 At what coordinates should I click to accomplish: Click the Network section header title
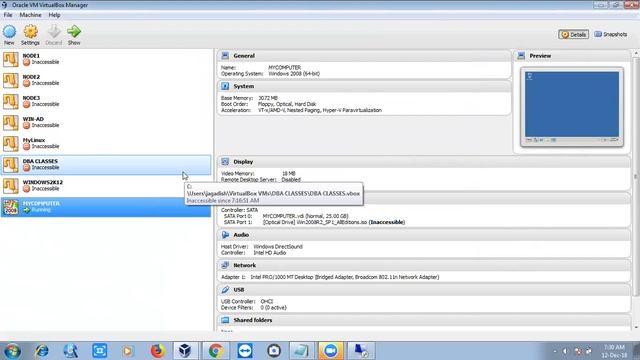coord(244,265)
